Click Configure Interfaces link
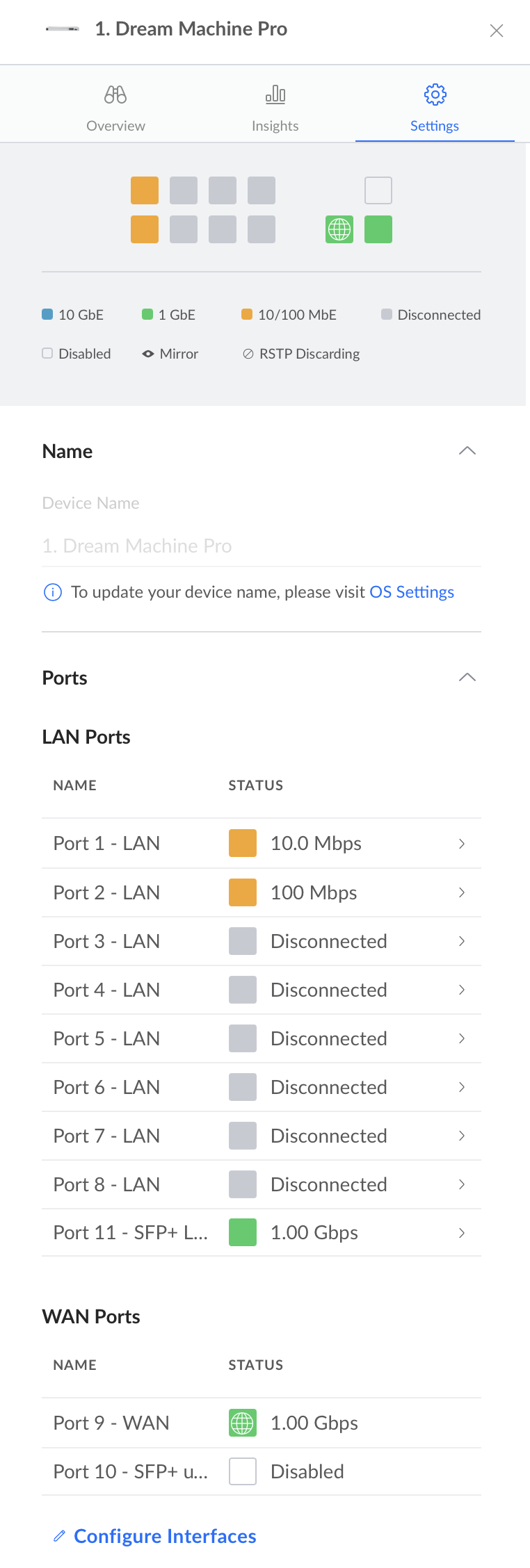 [165, 1536]
